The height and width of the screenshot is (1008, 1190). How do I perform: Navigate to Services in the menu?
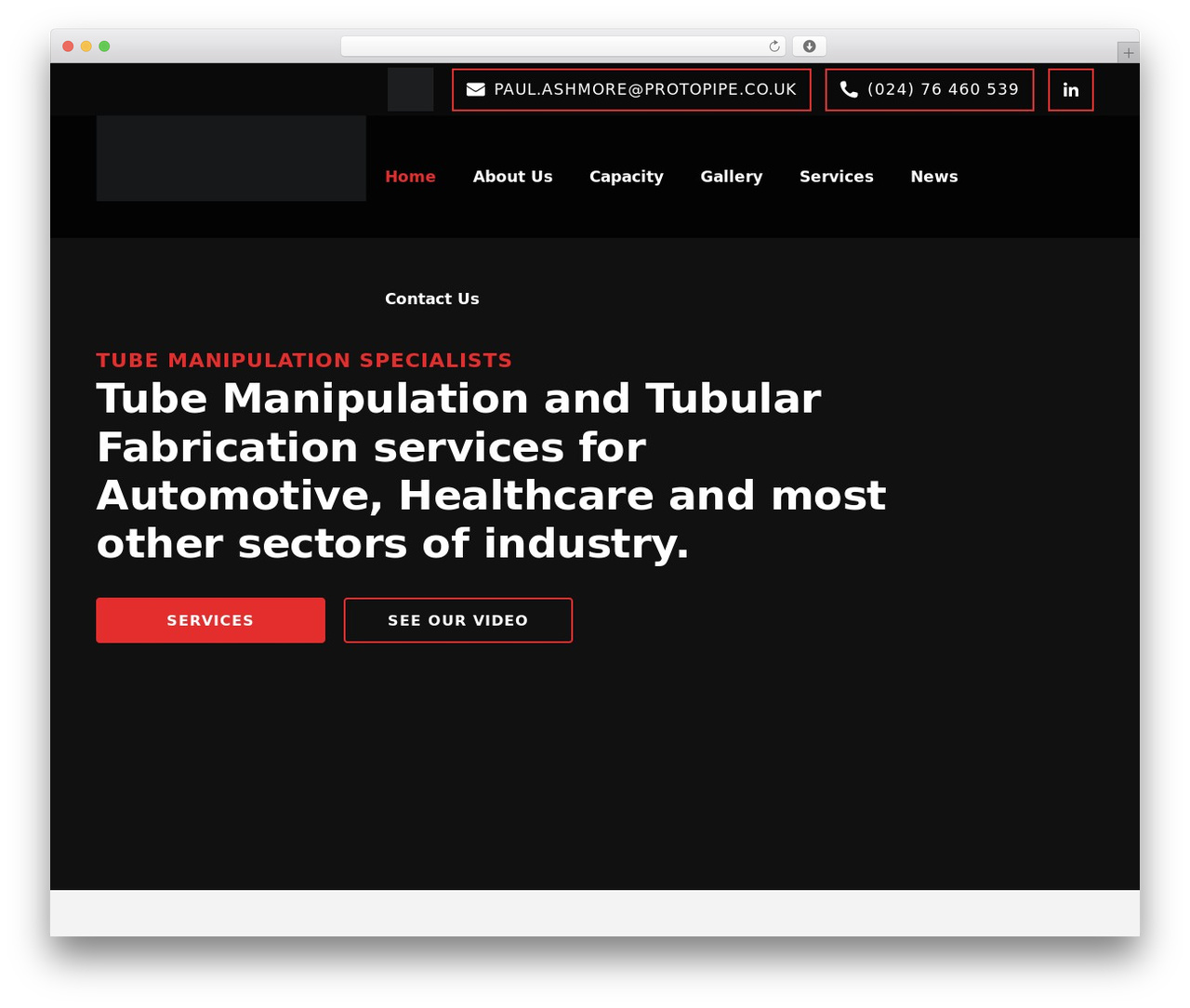click(x=837, y=177)
